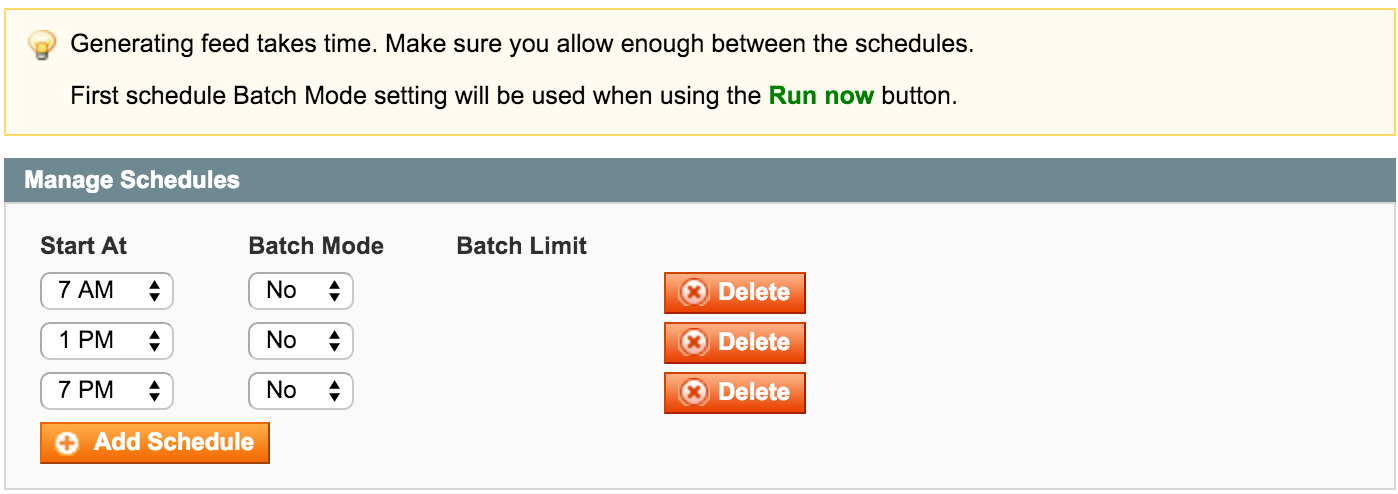1398x494 pixels.
Task: Click the stepper arrows on 1 PM select
Action: [x=154, y=341]
